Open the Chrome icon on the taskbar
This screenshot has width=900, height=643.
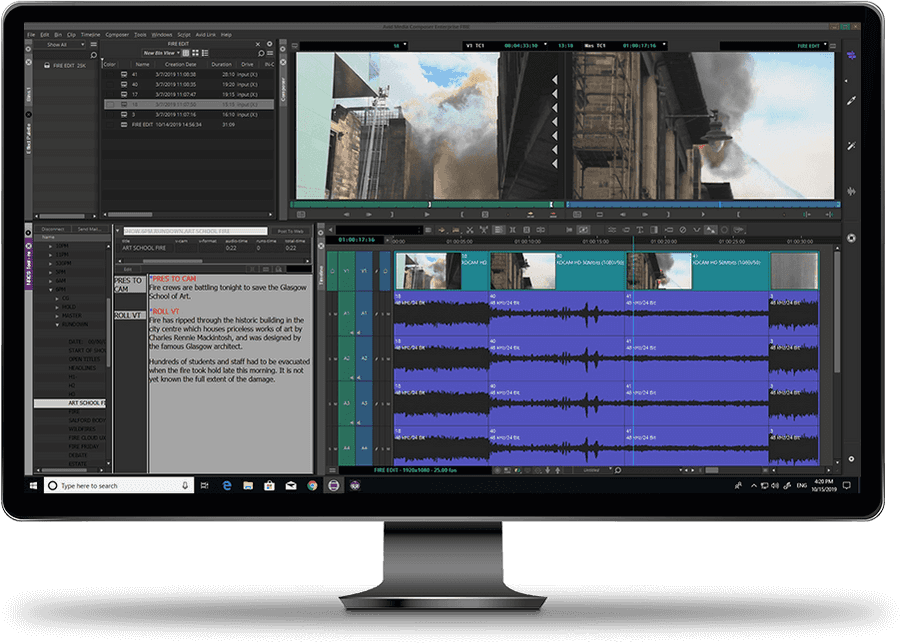[x=312, y=485]
